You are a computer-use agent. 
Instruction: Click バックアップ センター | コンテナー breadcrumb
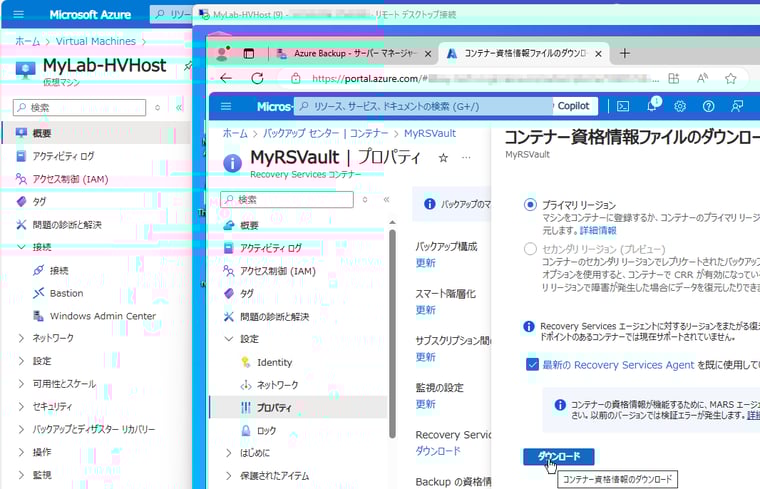point(325,133)
